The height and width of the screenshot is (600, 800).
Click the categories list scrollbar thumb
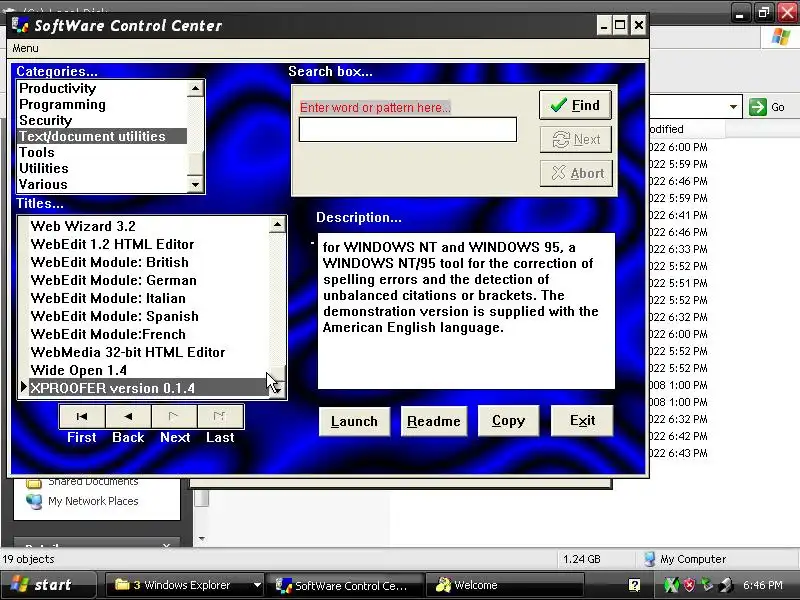(195, 163)
